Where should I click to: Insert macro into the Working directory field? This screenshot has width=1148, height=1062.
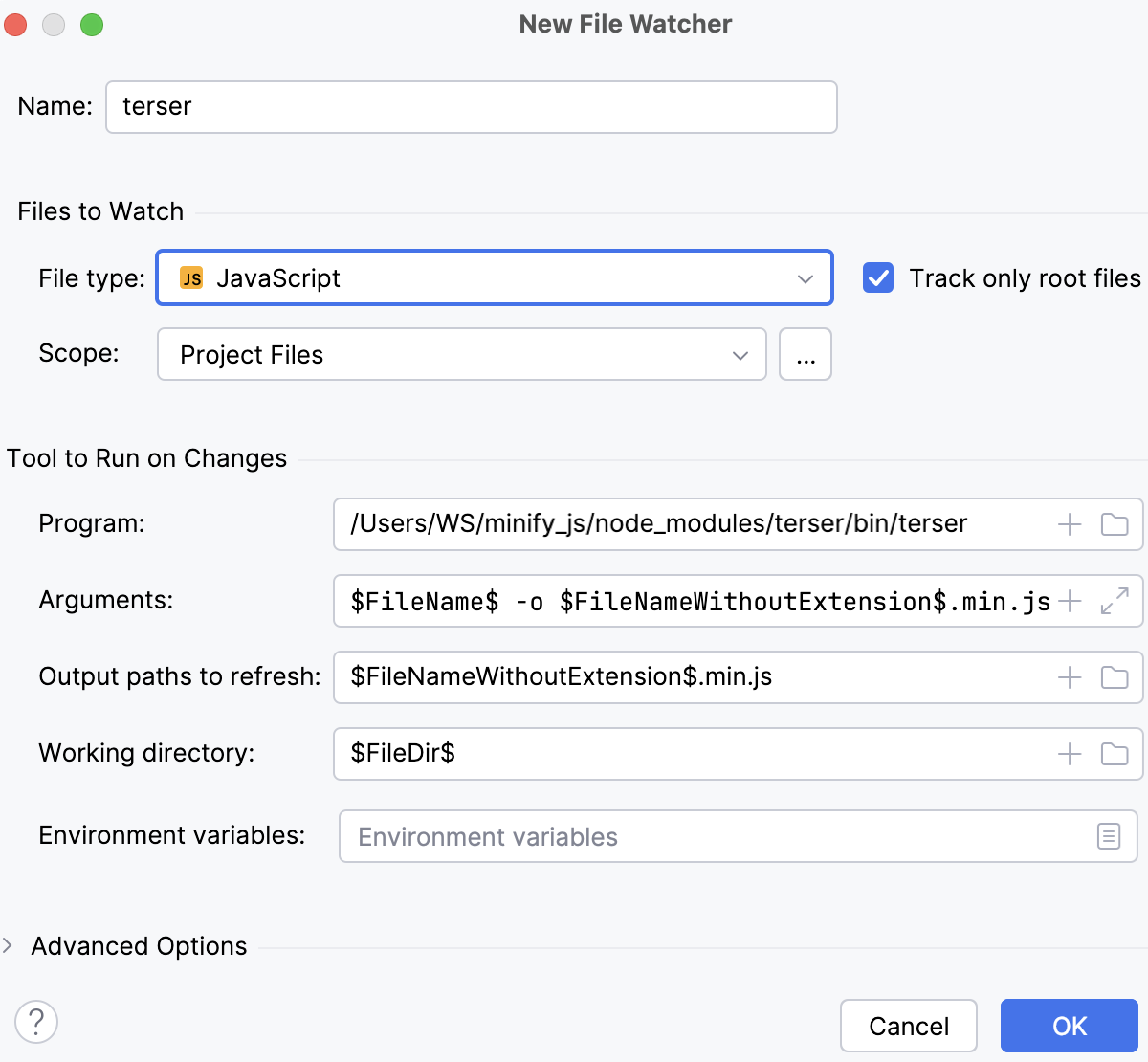click(1068, 754)
